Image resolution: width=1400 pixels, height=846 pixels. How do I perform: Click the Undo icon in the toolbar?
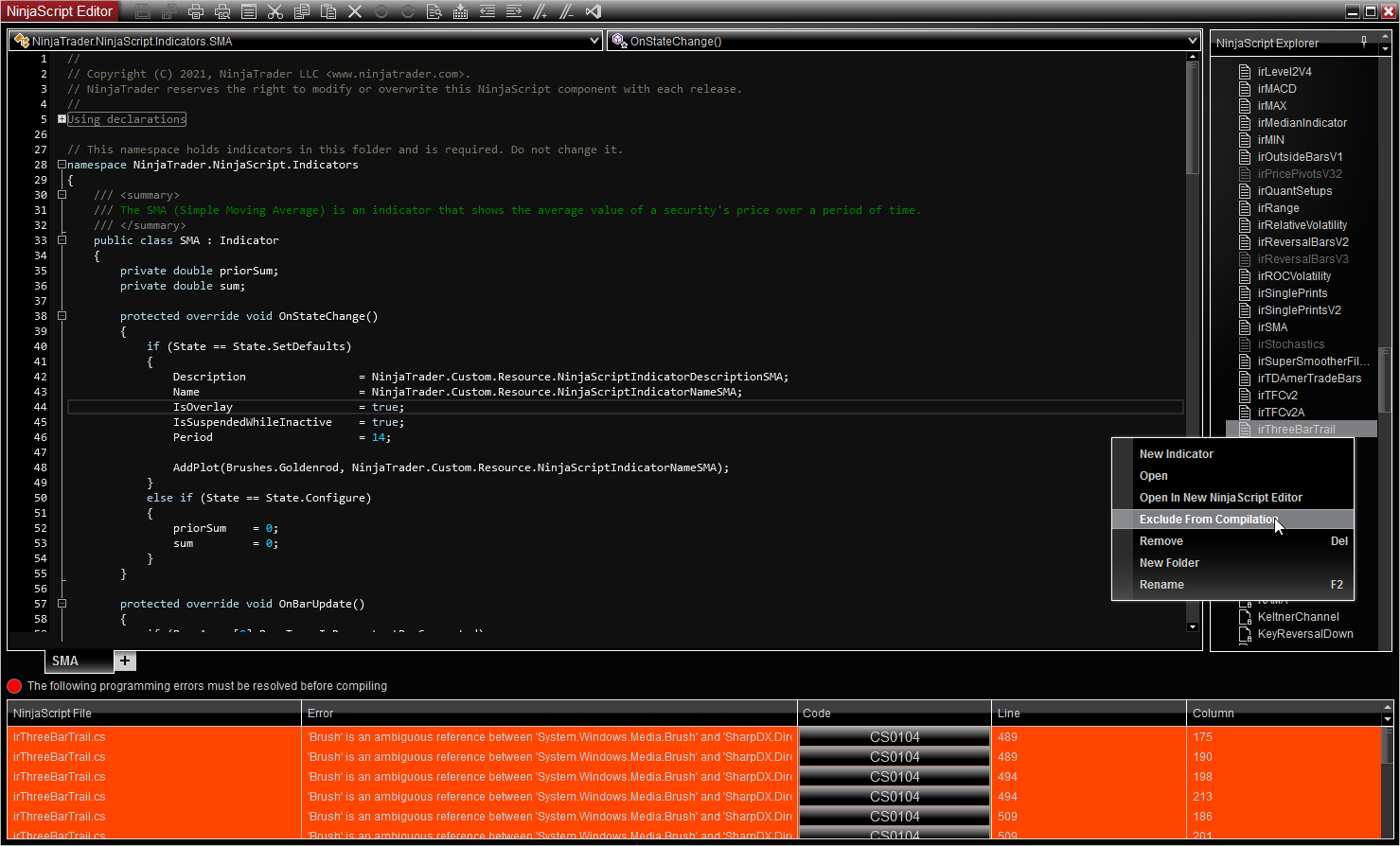(381, 11)
